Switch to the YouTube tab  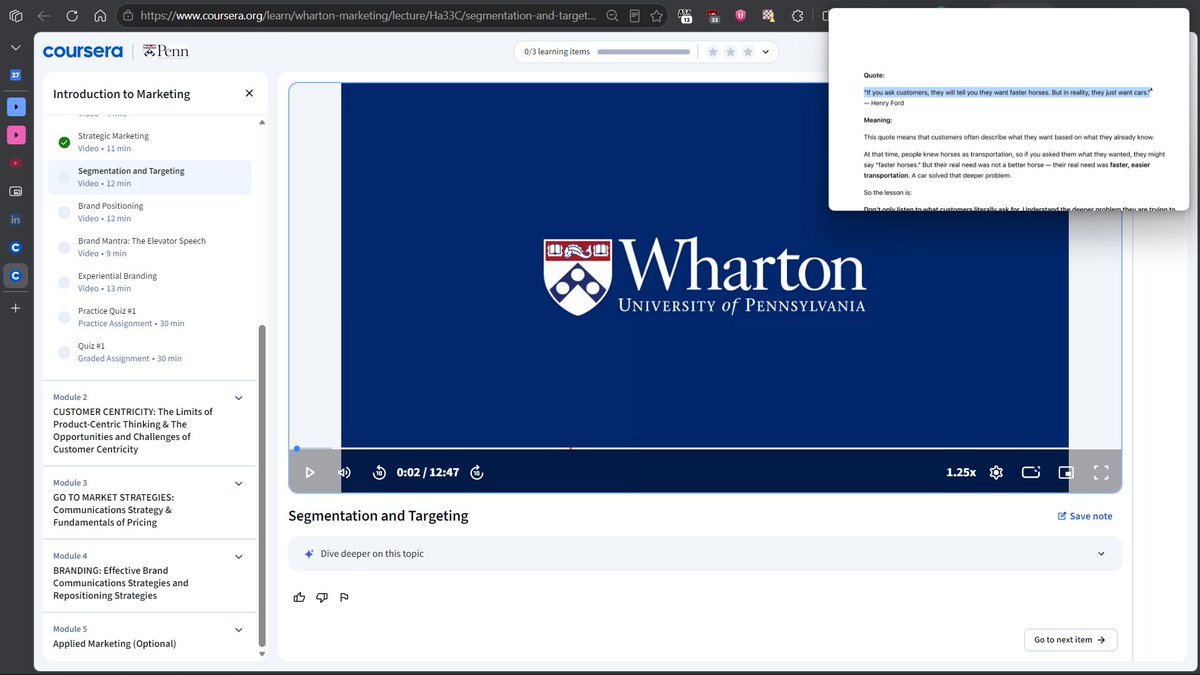pos(15,163)
